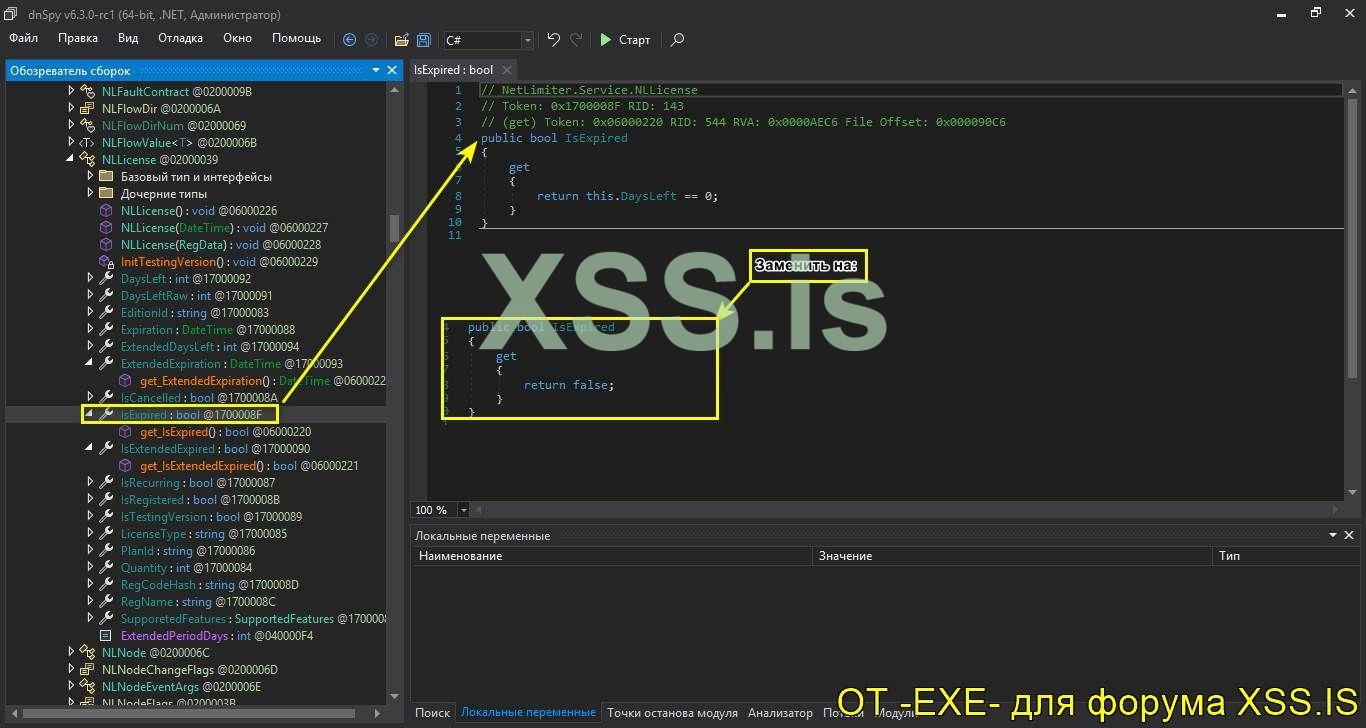Expand the NLNodeChangeFlags node
This screenshot has width=1366, height=728.
click(x=71, y=669)
